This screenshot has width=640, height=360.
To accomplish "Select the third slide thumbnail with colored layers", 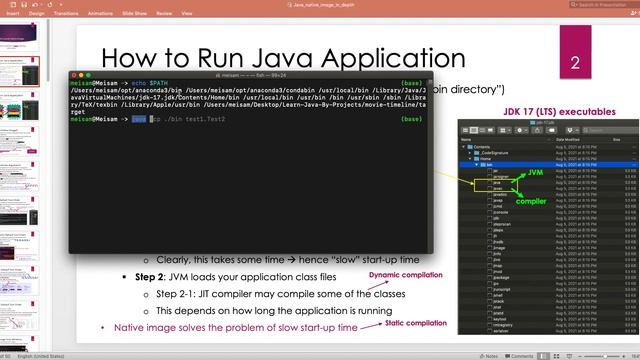I will [x=19, y=107].
